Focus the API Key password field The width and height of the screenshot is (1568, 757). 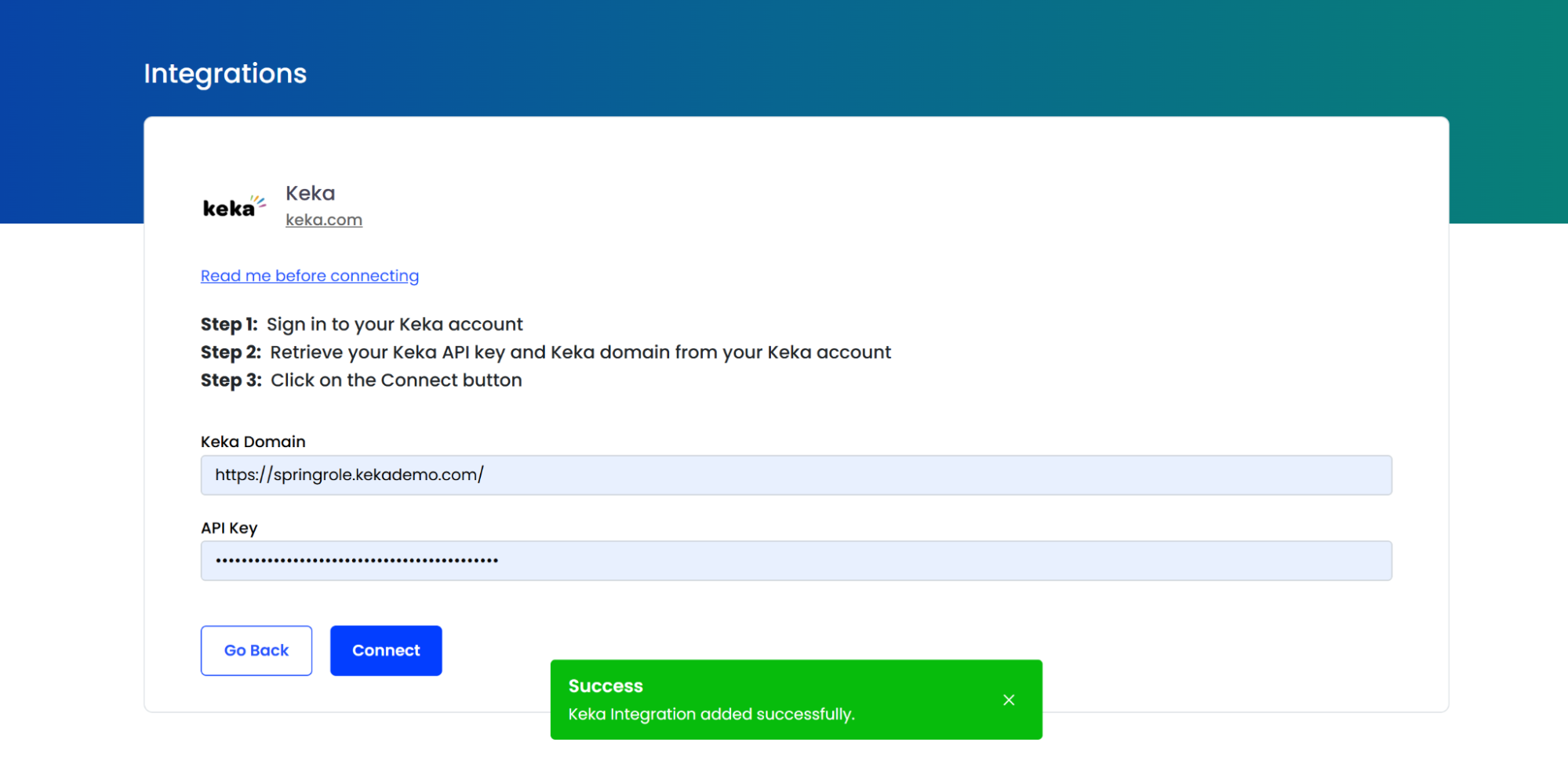click(795, 561)
